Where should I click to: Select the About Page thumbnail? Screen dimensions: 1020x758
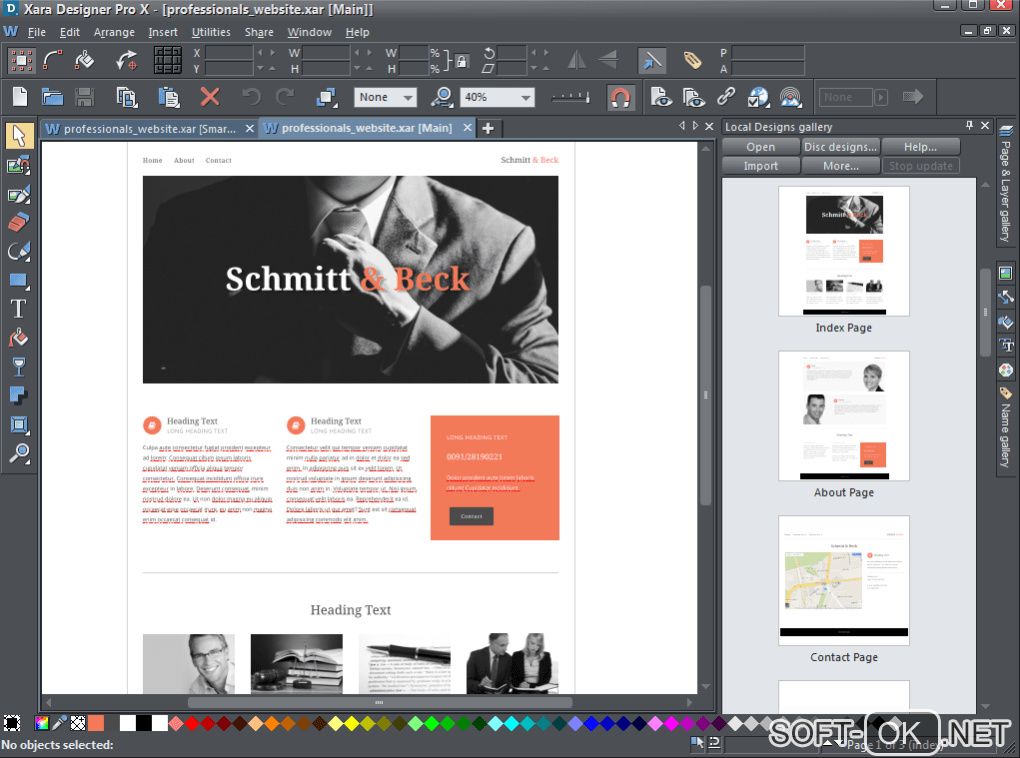(x=844, y=416)
